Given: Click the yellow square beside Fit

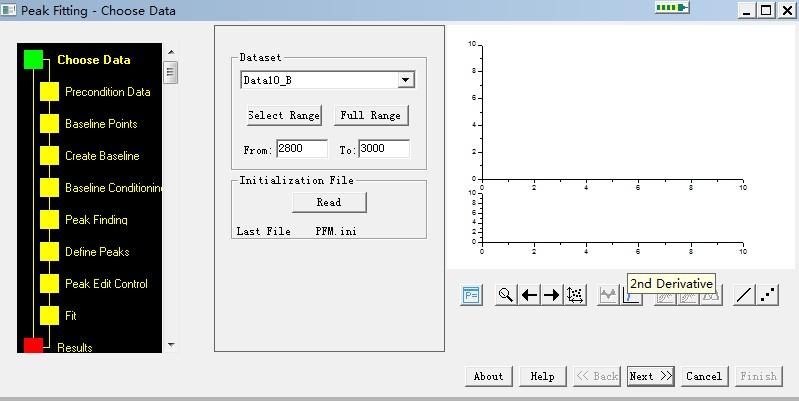Looking at the screenshot, I should (x=49, y=315).
